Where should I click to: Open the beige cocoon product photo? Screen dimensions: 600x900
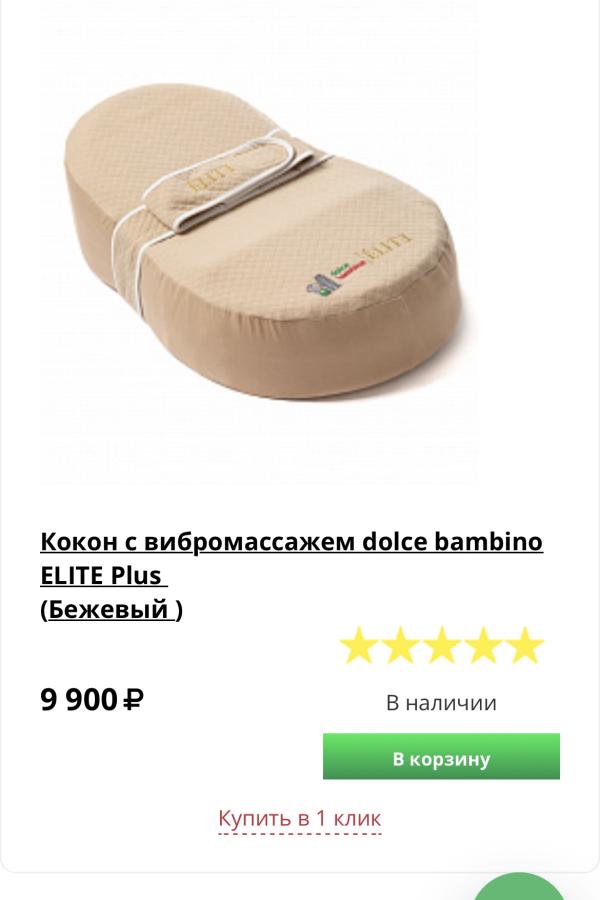262,242
